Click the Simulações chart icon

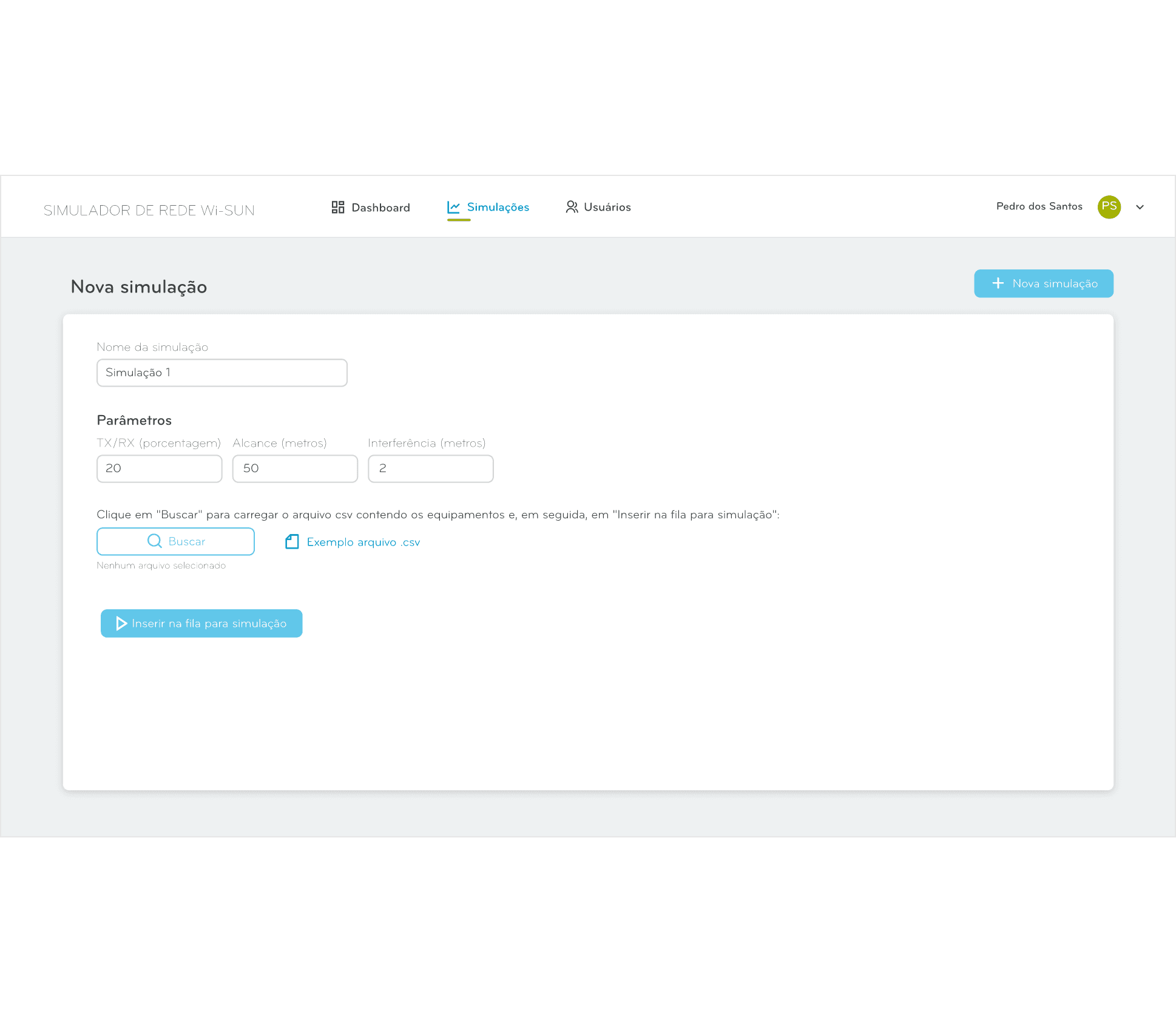coord(454,208)
